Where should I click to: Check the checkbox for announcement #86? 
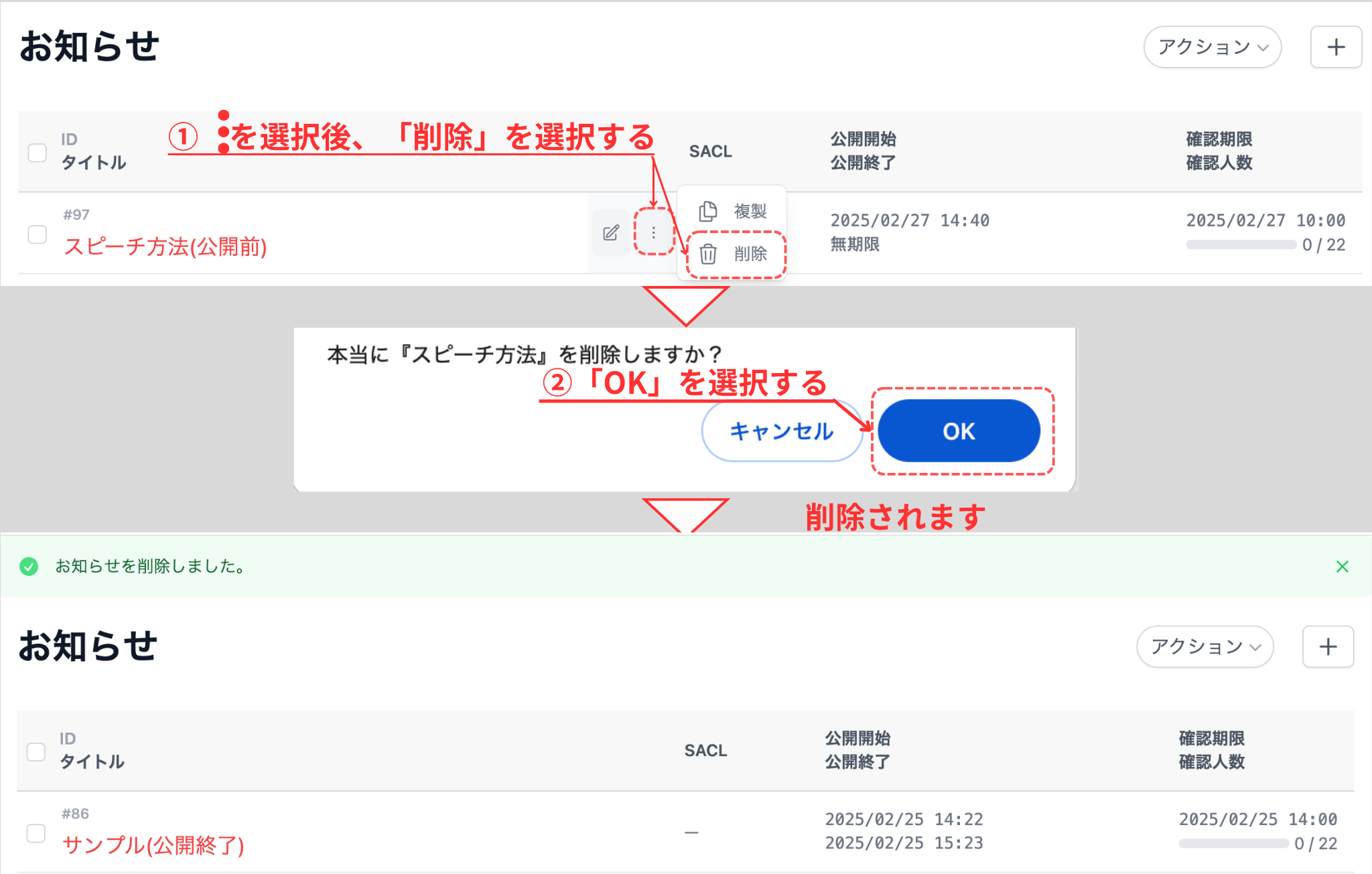[x=37, y=832]
